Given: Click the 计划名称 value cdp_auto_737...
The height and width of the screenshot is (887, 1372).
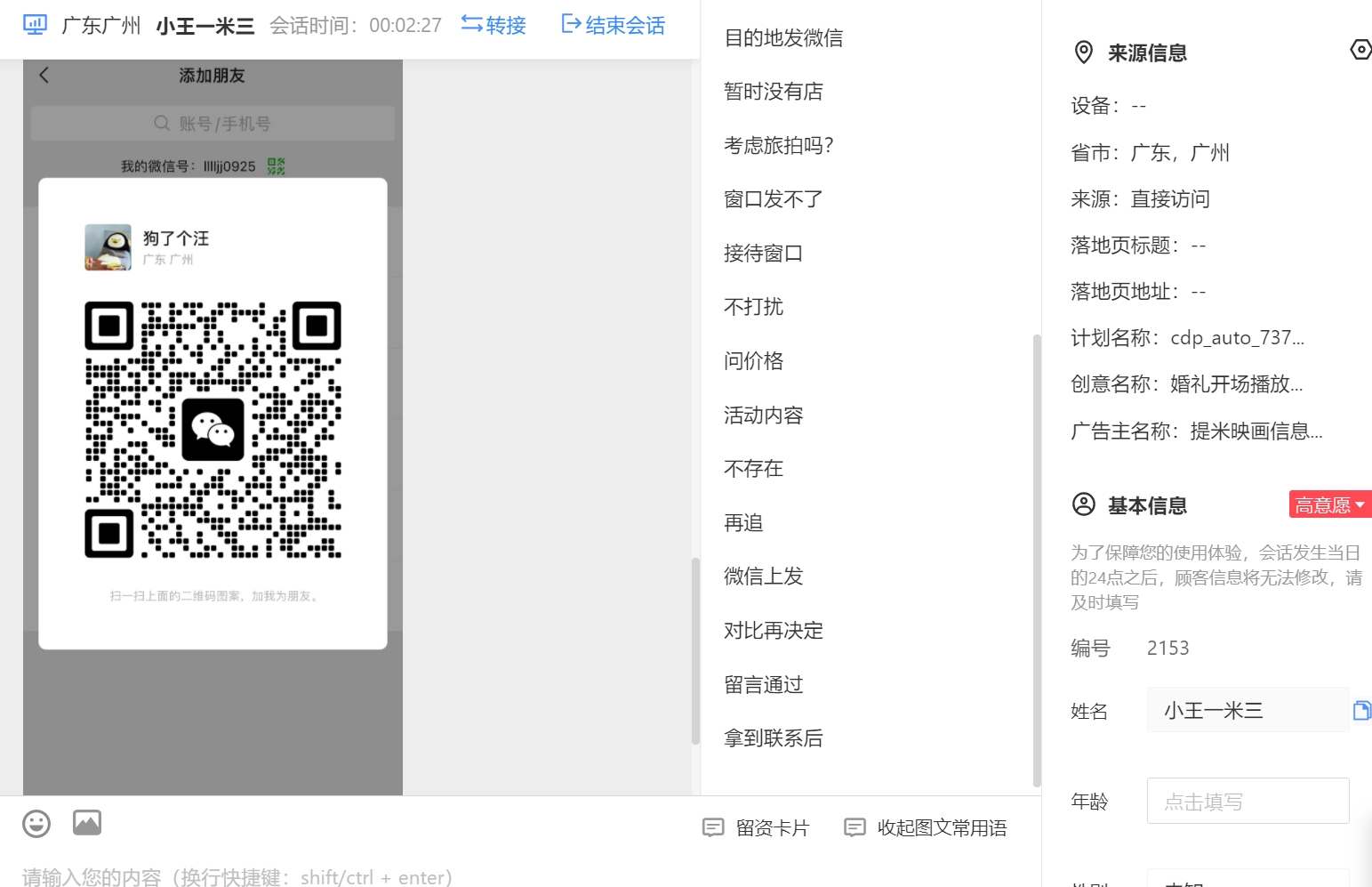Looking at the screenshot, I should tap(1238, 338).
